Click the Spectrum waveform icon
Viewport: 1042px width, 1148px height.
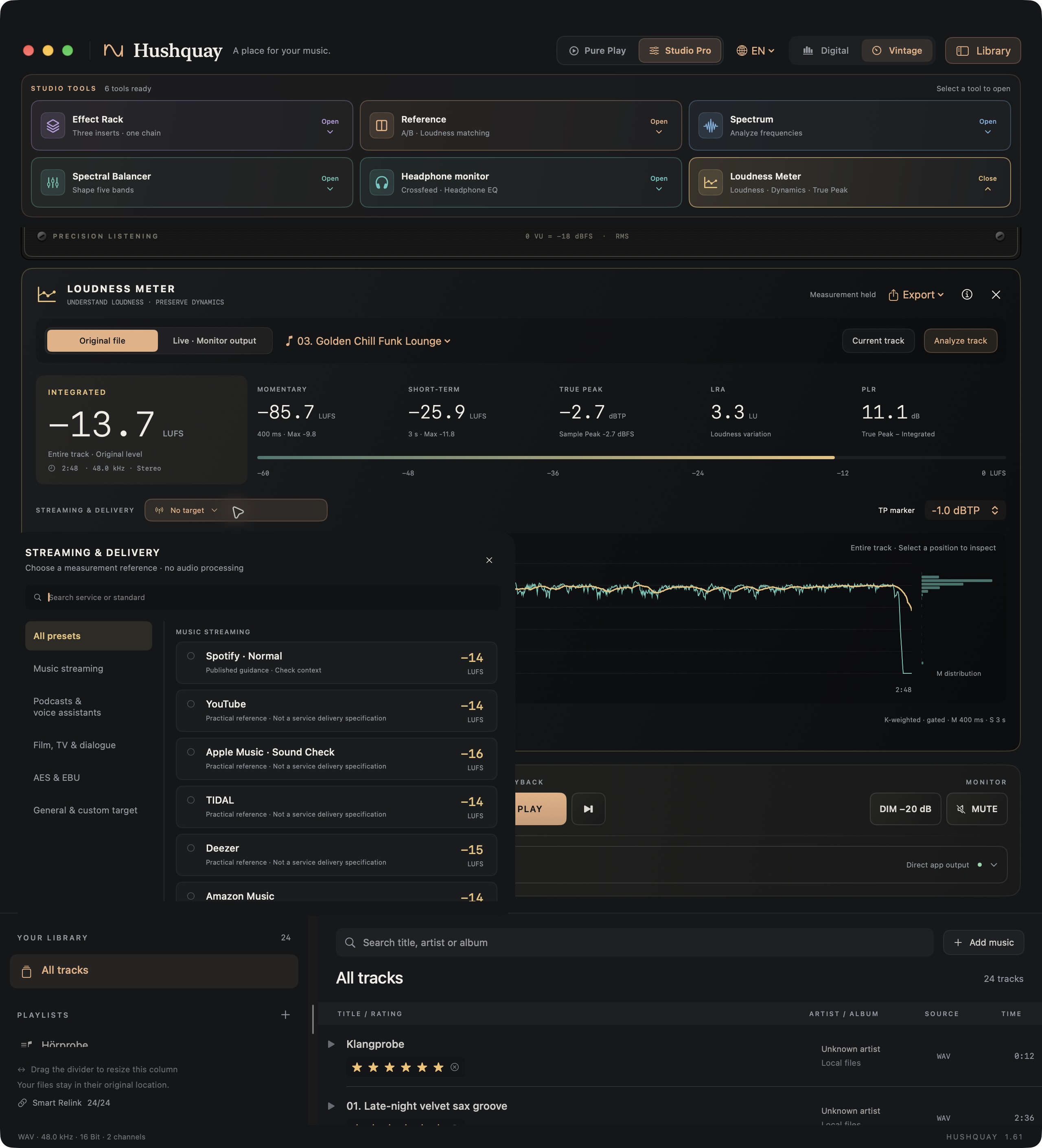pos(711,126)
